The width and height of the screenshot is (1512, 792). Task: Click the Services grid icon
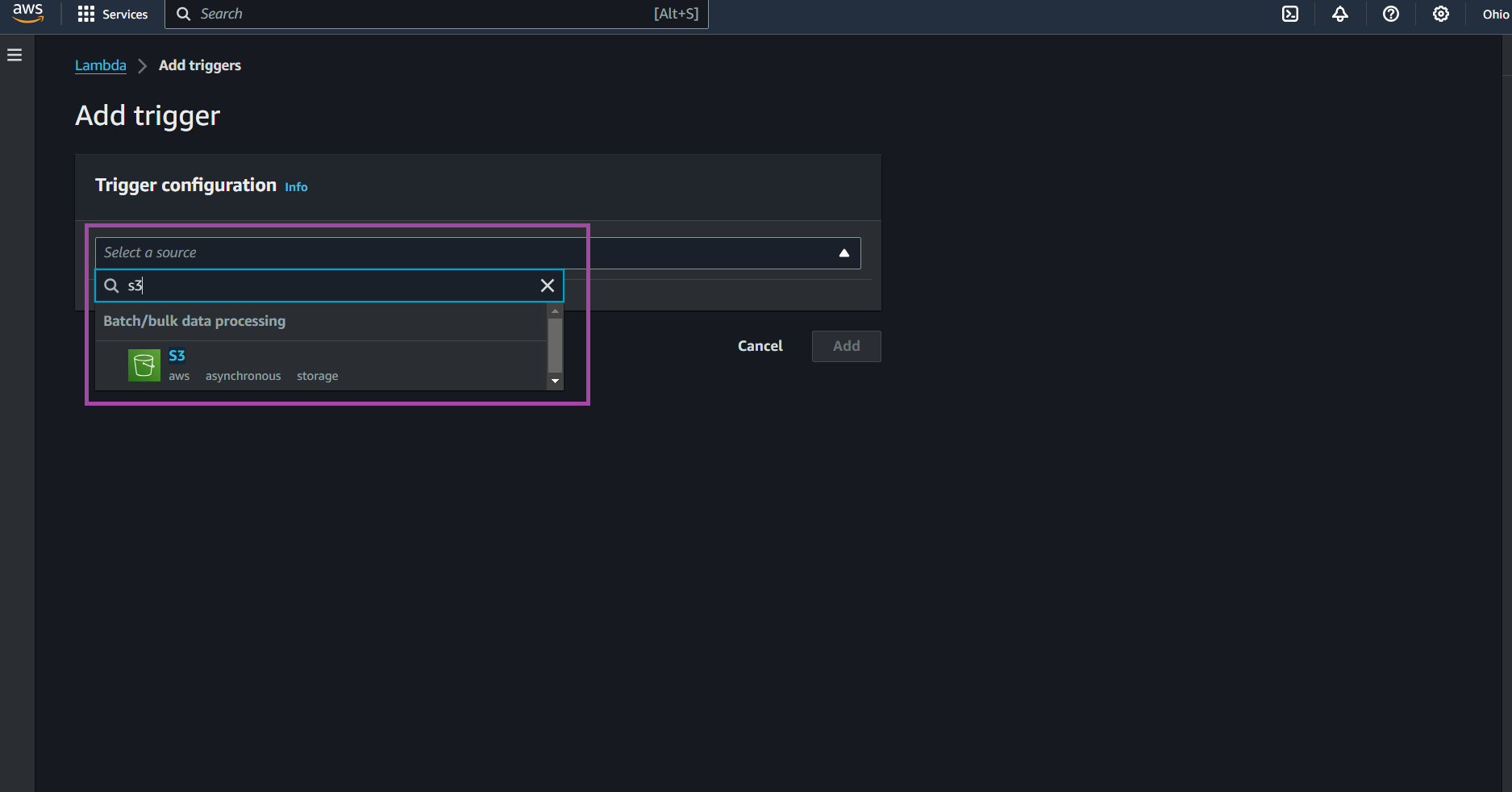86,14
